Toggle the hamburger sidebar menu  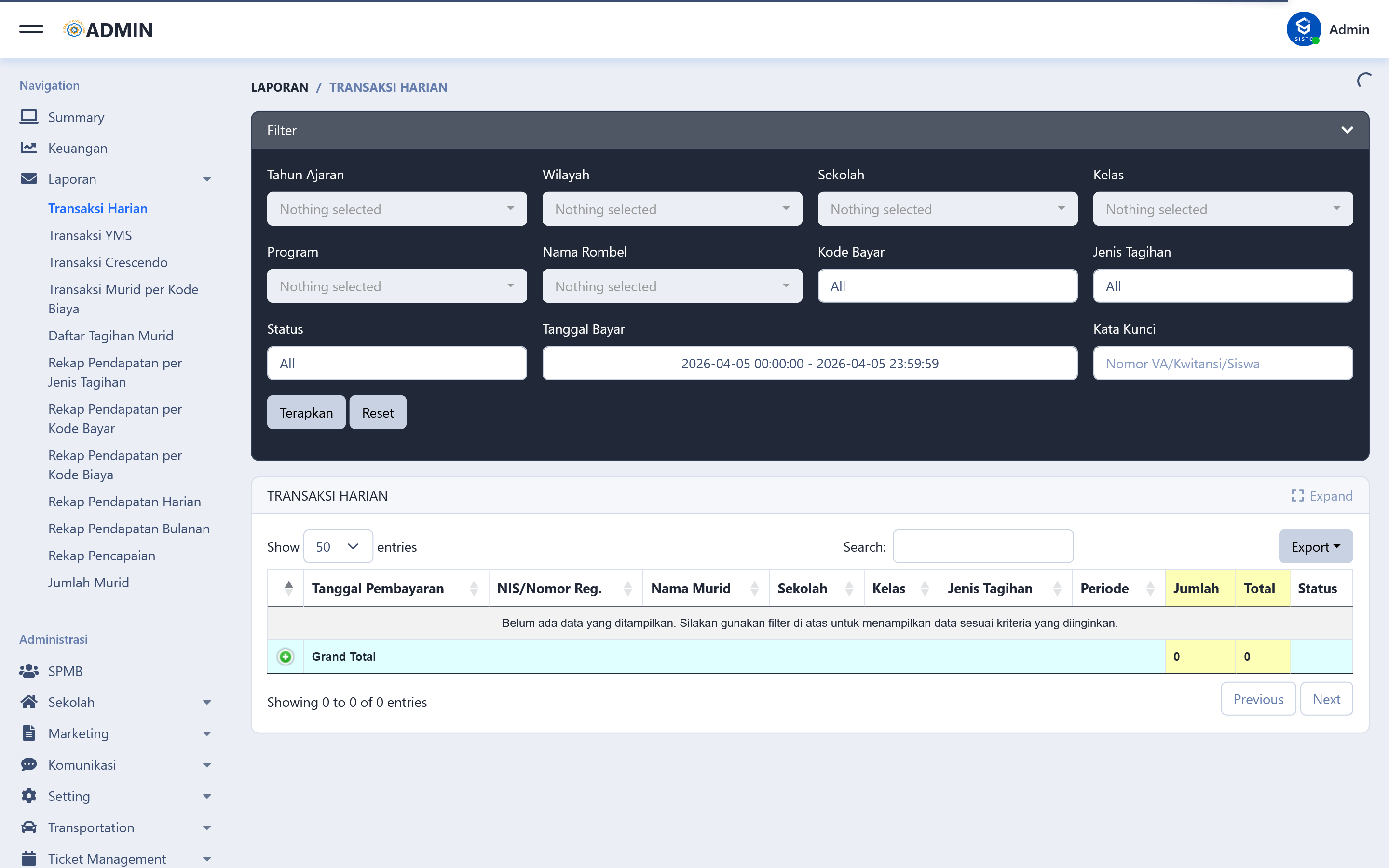click(x=31, y=29)
